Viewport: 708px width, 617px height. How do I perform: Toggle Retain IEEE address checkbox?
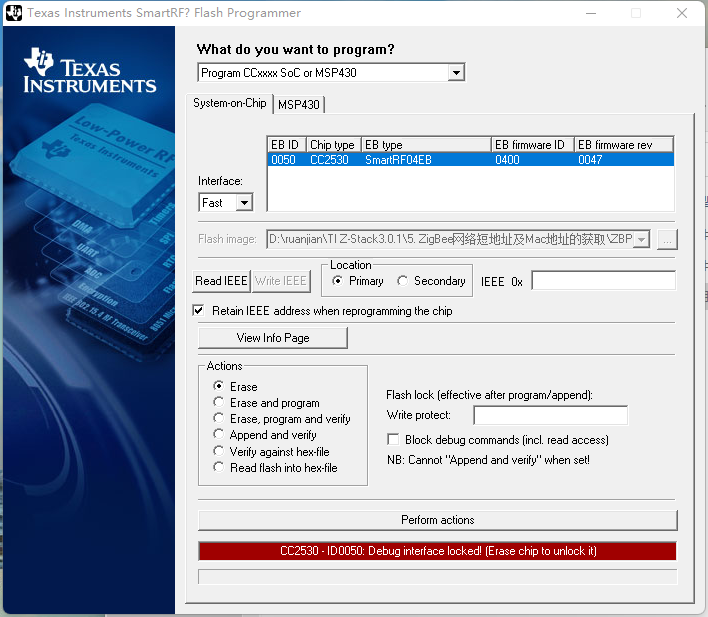tap(198, 310)
